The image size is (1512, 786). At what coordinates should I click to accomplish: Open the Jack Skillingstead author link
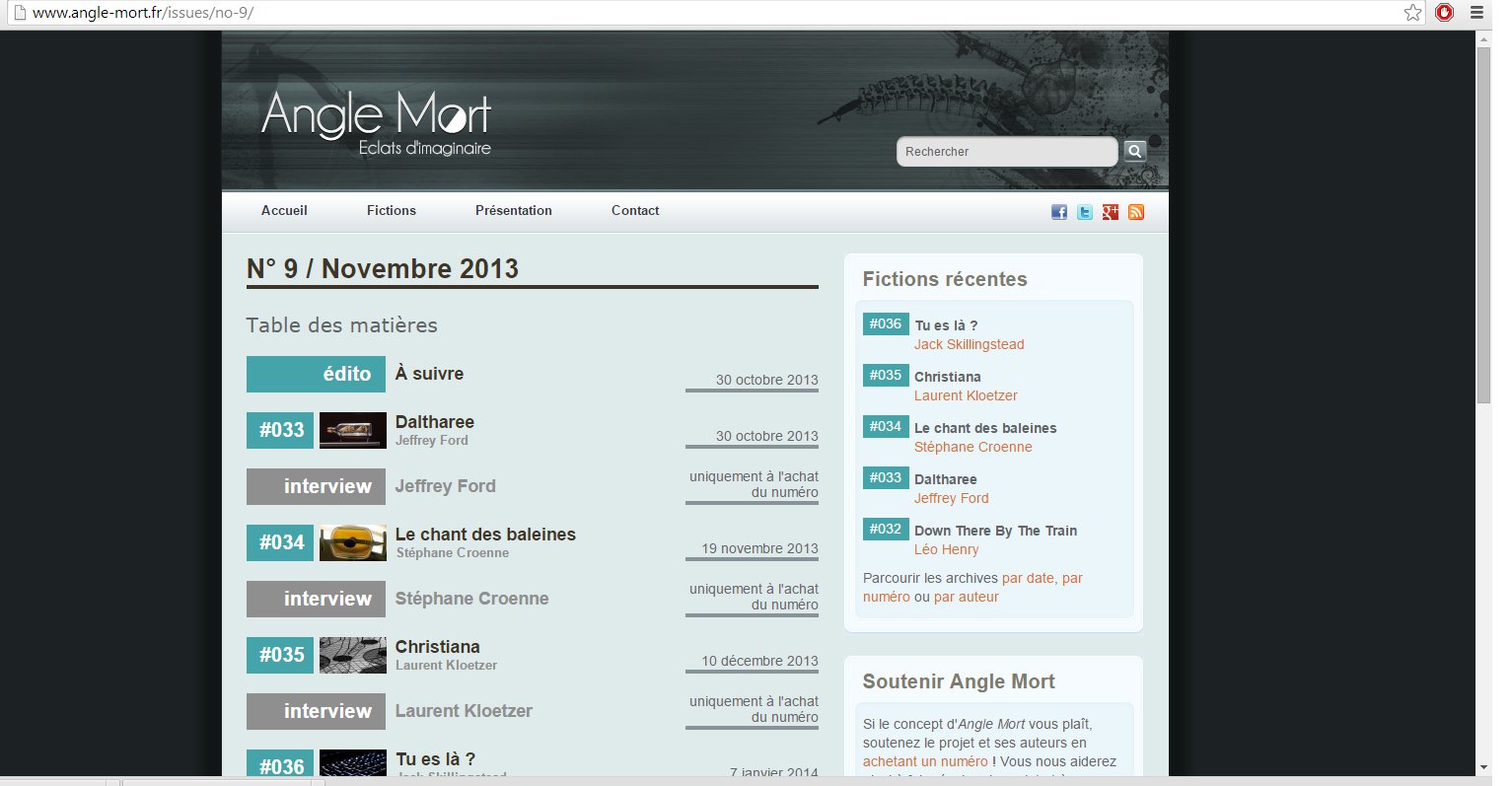(969, 344)
